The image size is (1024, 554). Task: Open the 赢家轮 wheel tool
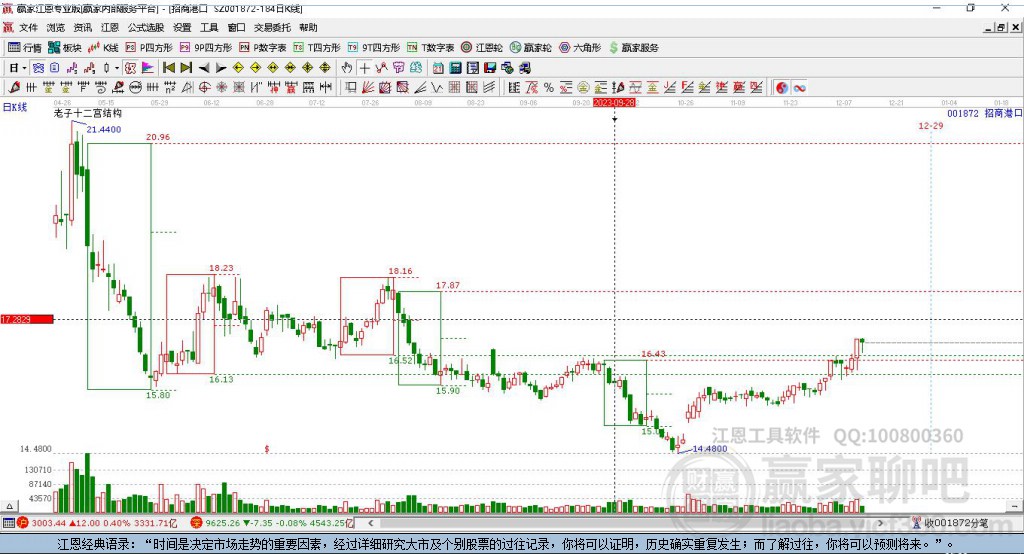tap(530, 48)
